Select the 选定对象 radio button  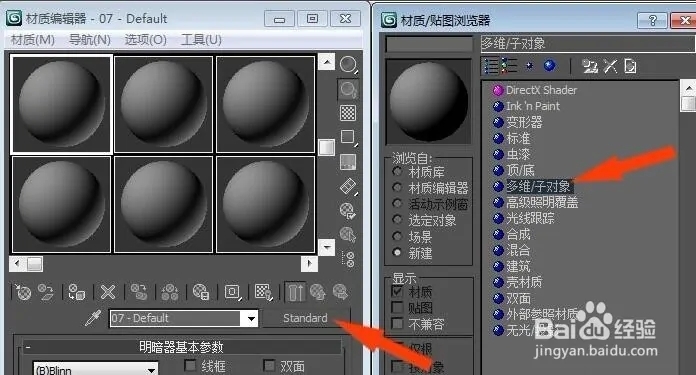click(x=397, y=220)
